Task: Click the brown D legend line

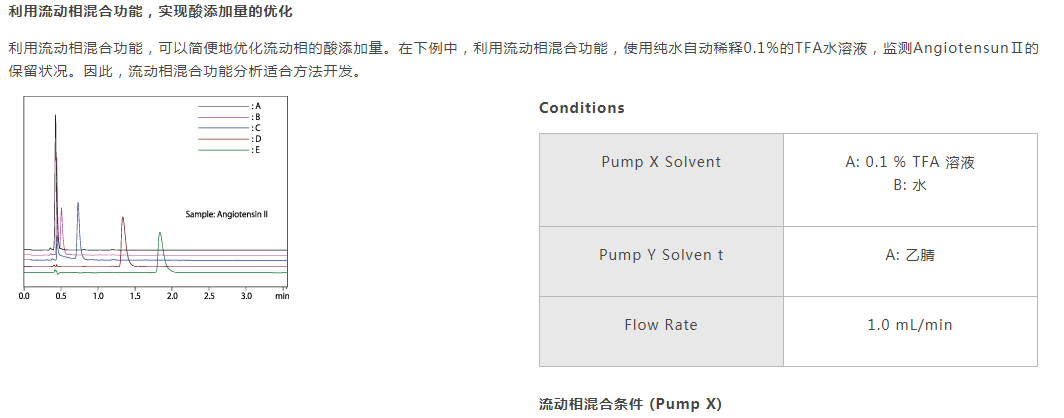Action: click(x=223, y=139)
